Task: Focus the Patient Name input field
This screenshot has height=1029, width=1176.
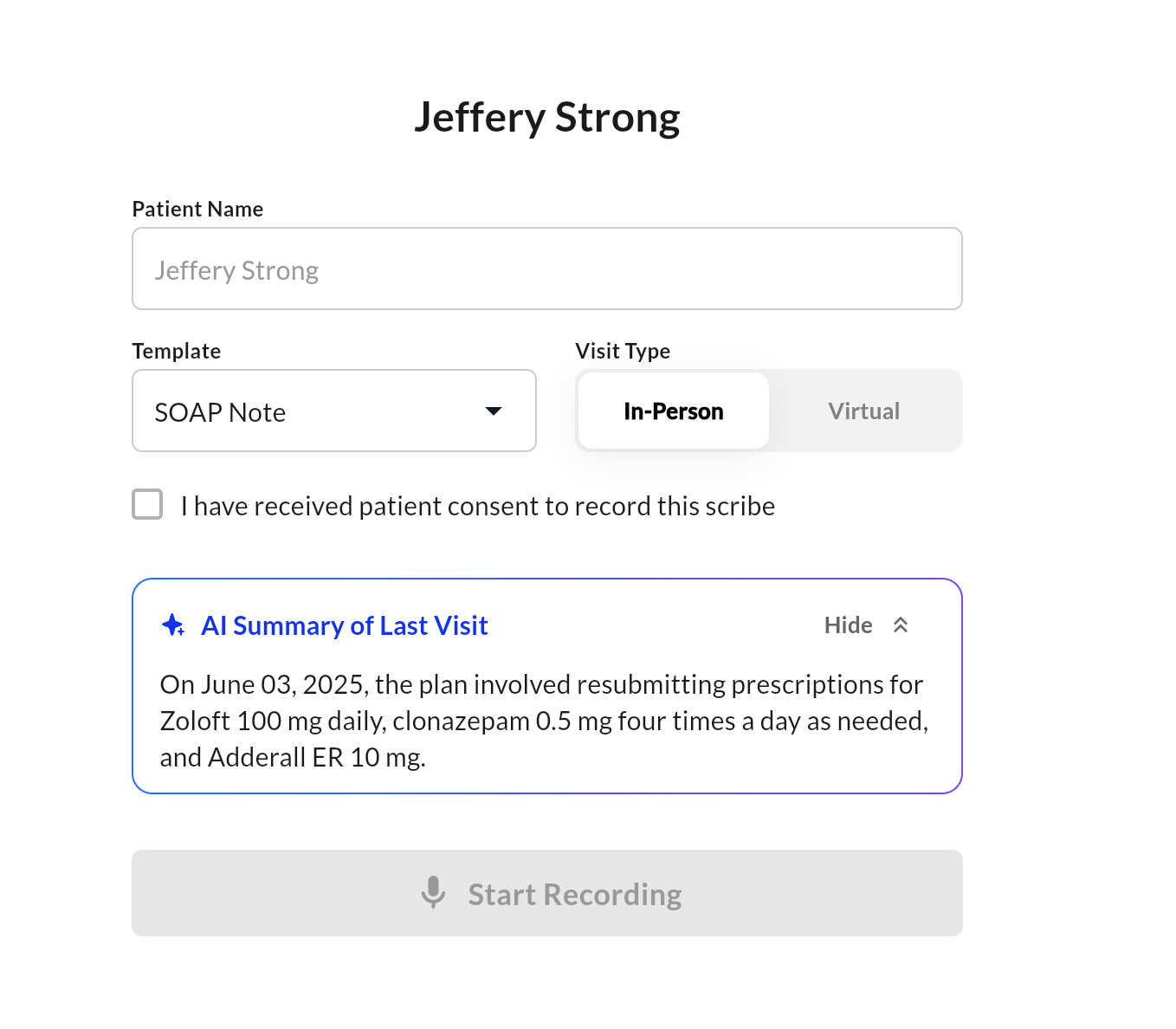Action: [546, 269]
